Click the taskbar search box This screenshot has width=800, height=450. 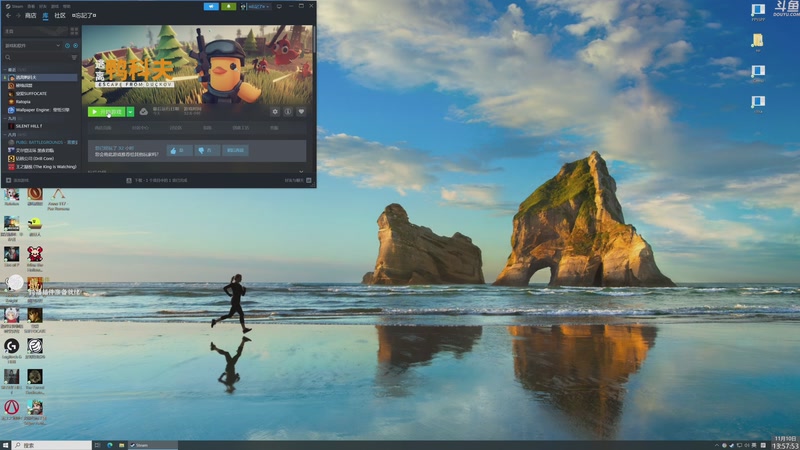(52, 445)
